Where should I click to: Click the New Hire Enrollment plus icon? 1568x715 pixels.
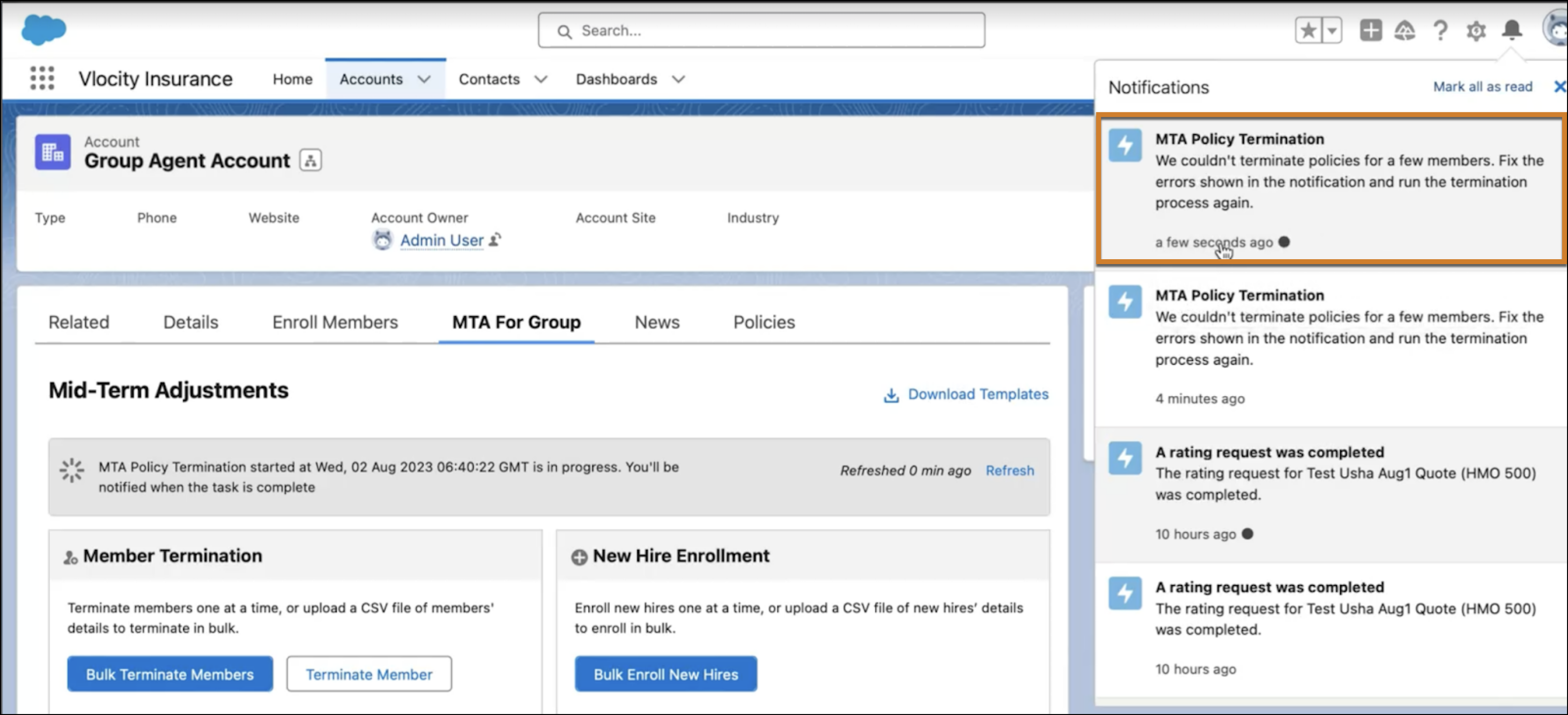click(x=579, y=557)
